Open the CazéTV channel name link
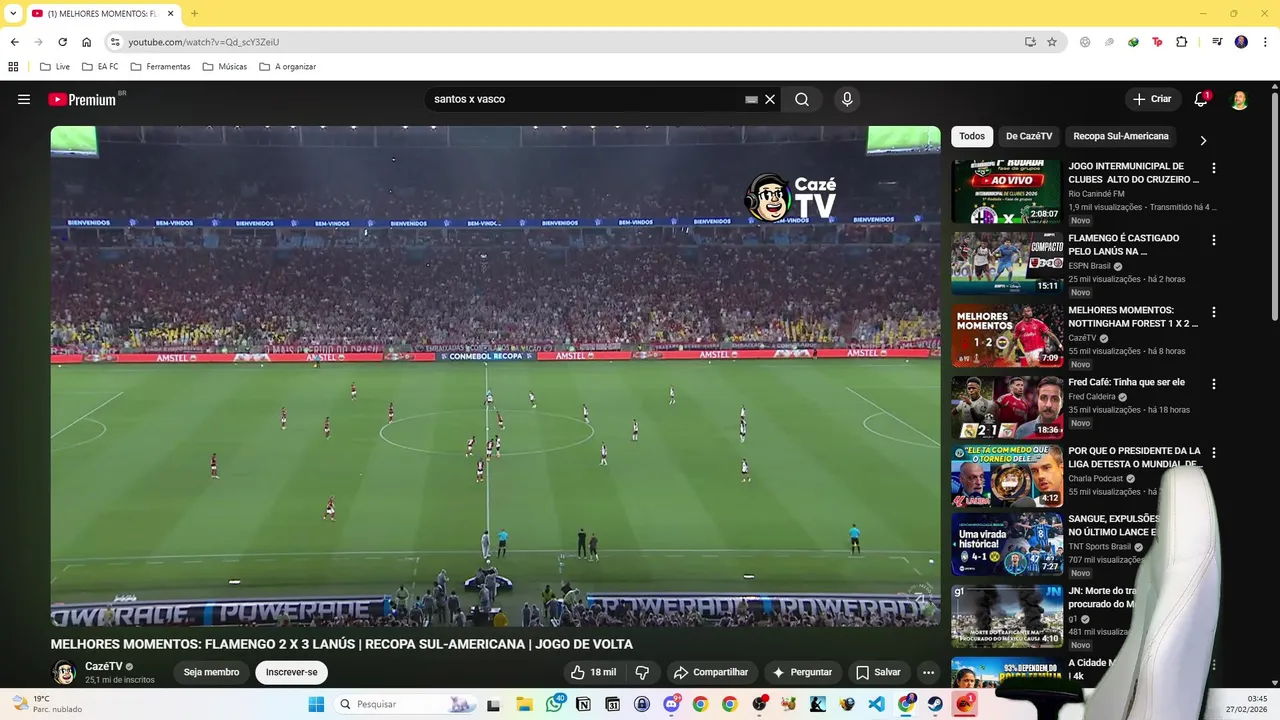 (x=104, y=666)
